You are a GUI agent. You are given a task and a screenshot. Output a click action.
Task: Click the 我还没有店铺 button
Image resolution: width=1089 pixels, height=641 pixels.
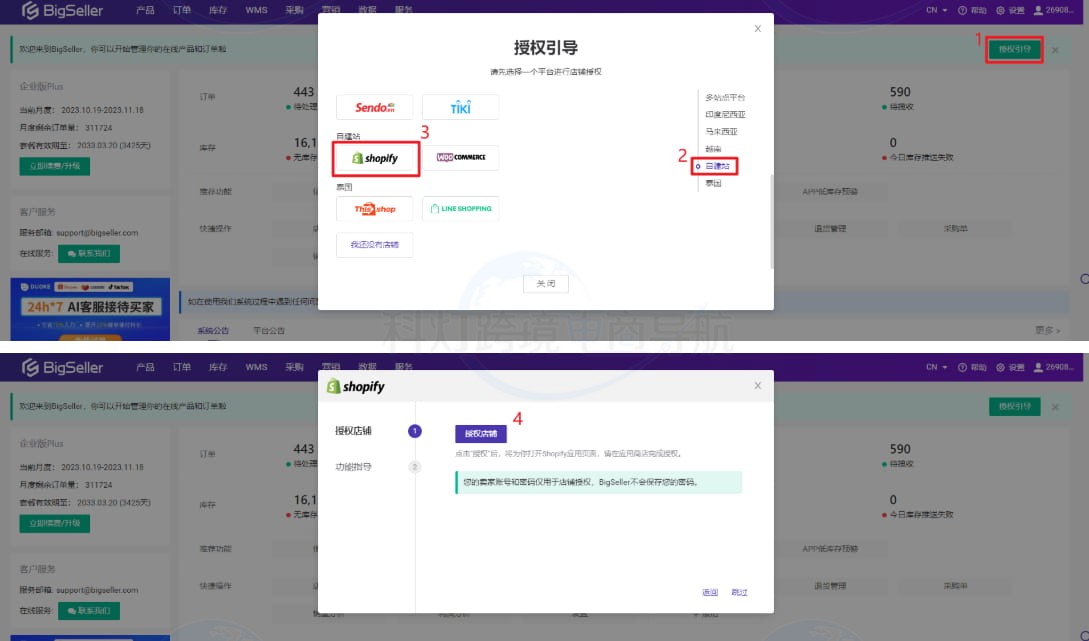374,245
